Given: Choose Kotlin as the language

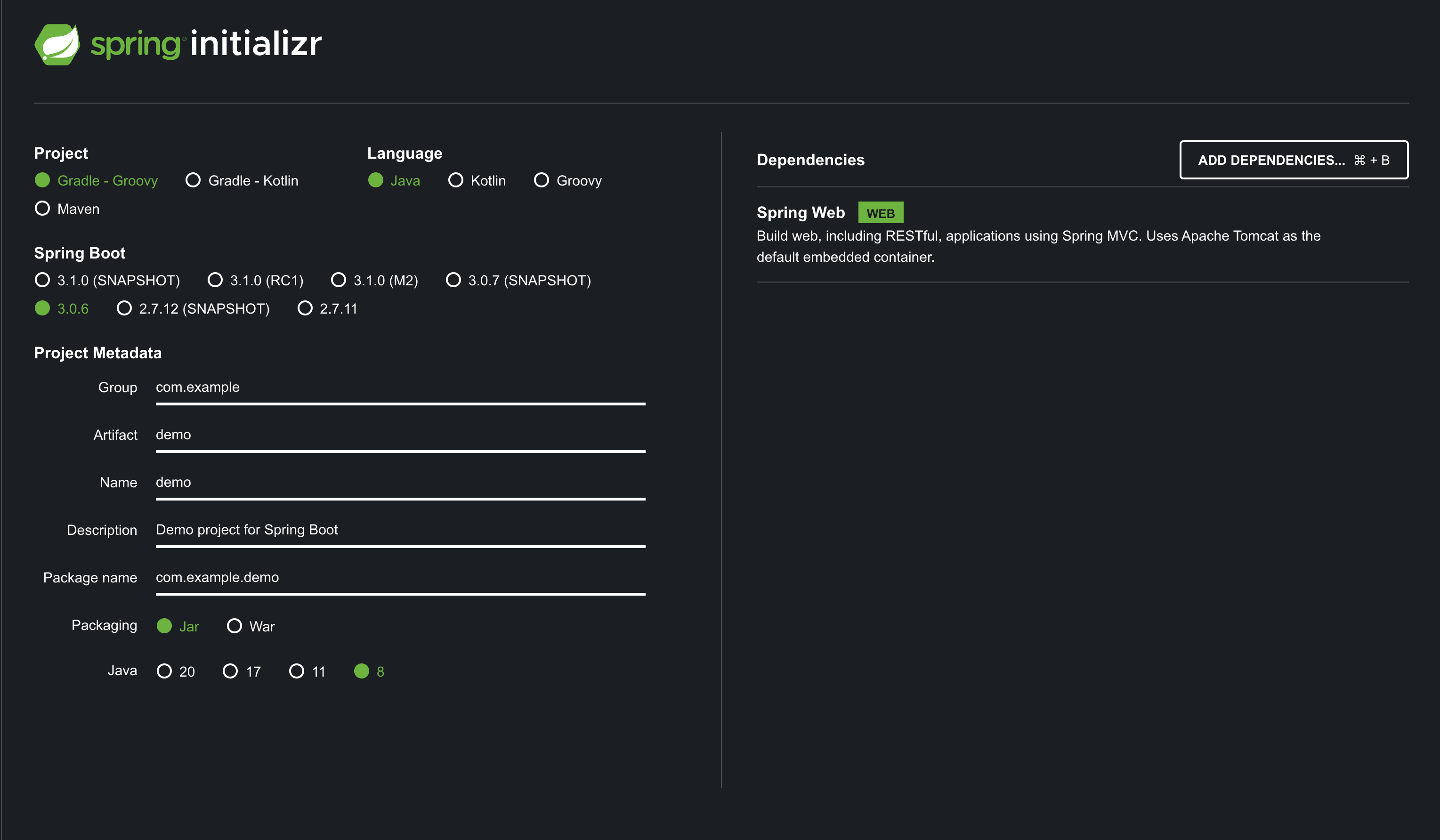Looking at the screenshot, I should (x=455, y=180).
